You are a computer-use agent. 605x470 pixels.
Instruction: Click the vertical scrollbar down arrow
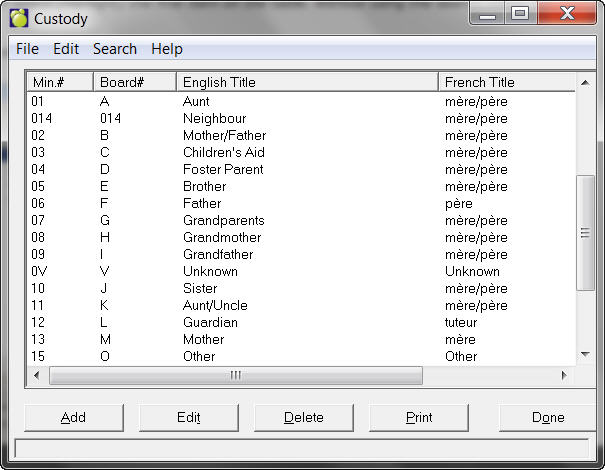tap(584, 354)
